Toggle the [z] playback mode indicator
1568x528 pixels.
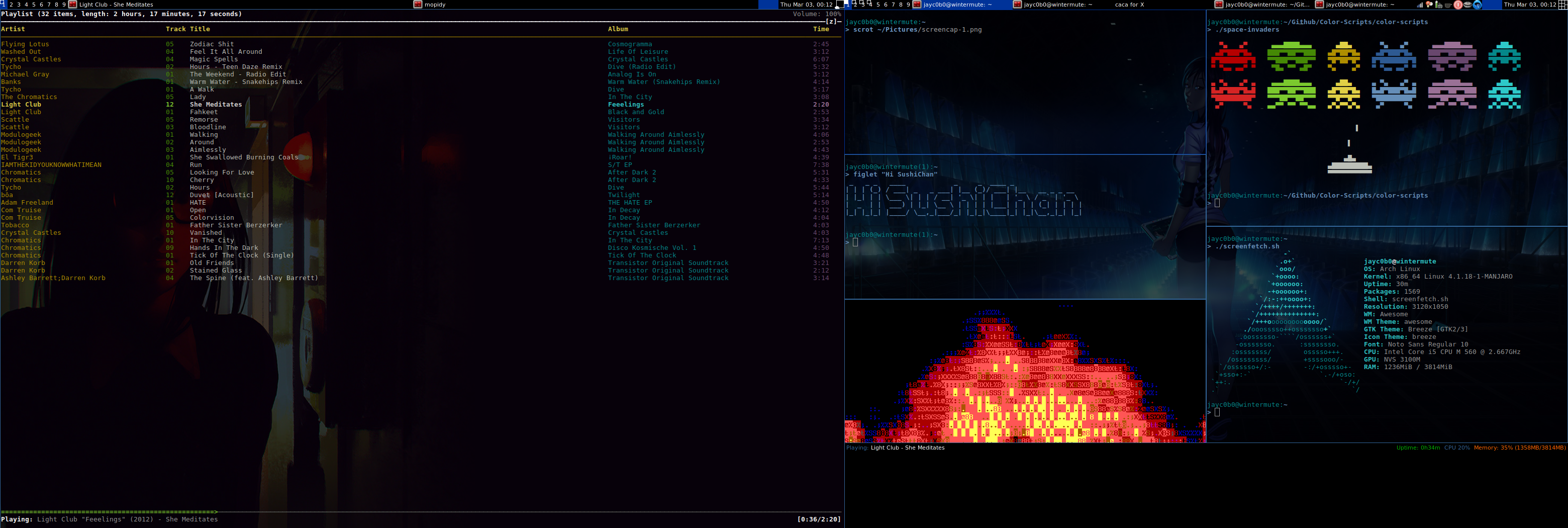[832, 21]
